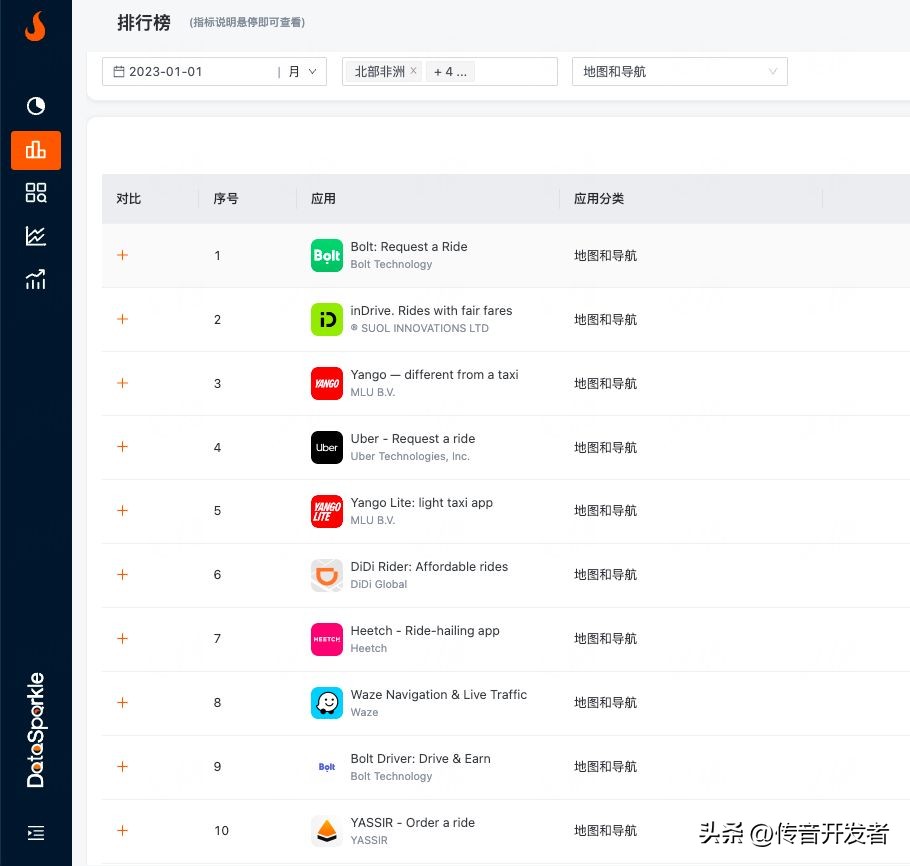Screen dimensions: 910x866
Task: Add YASSIR to comparison with plus
Action: 123,830
